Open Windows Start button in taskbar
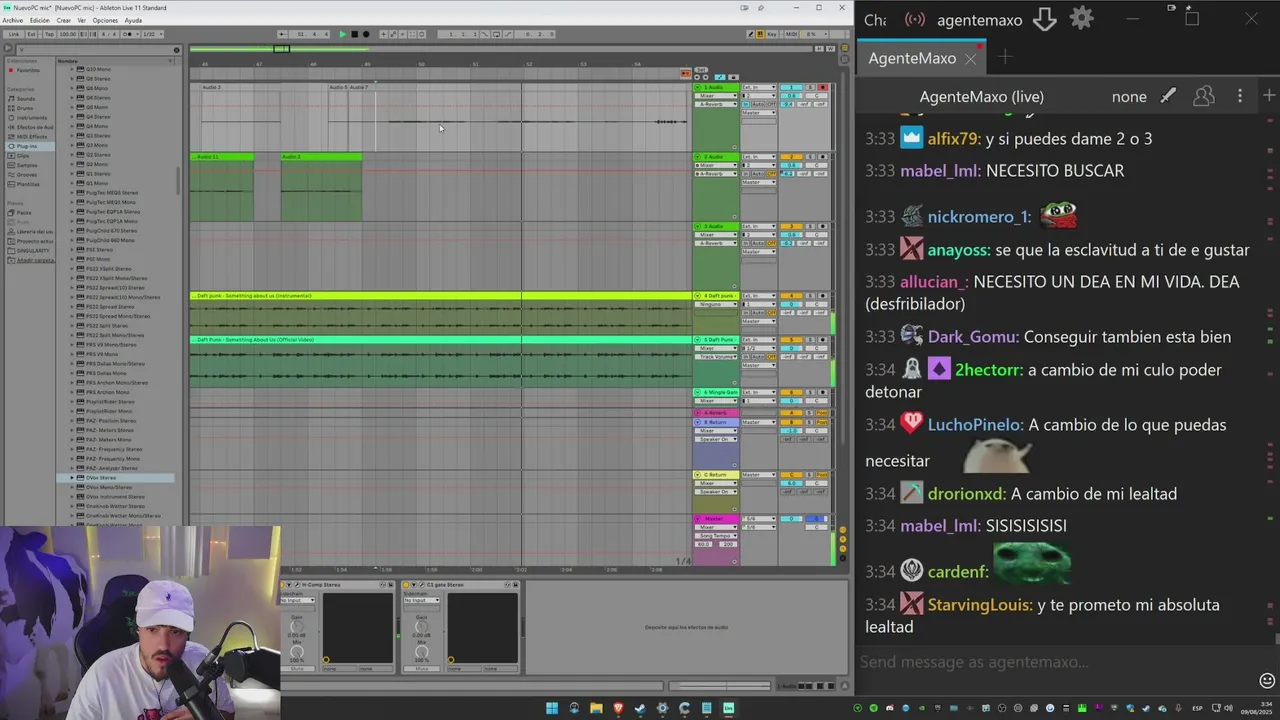The image size is (1280, 720). coord(552,708)
